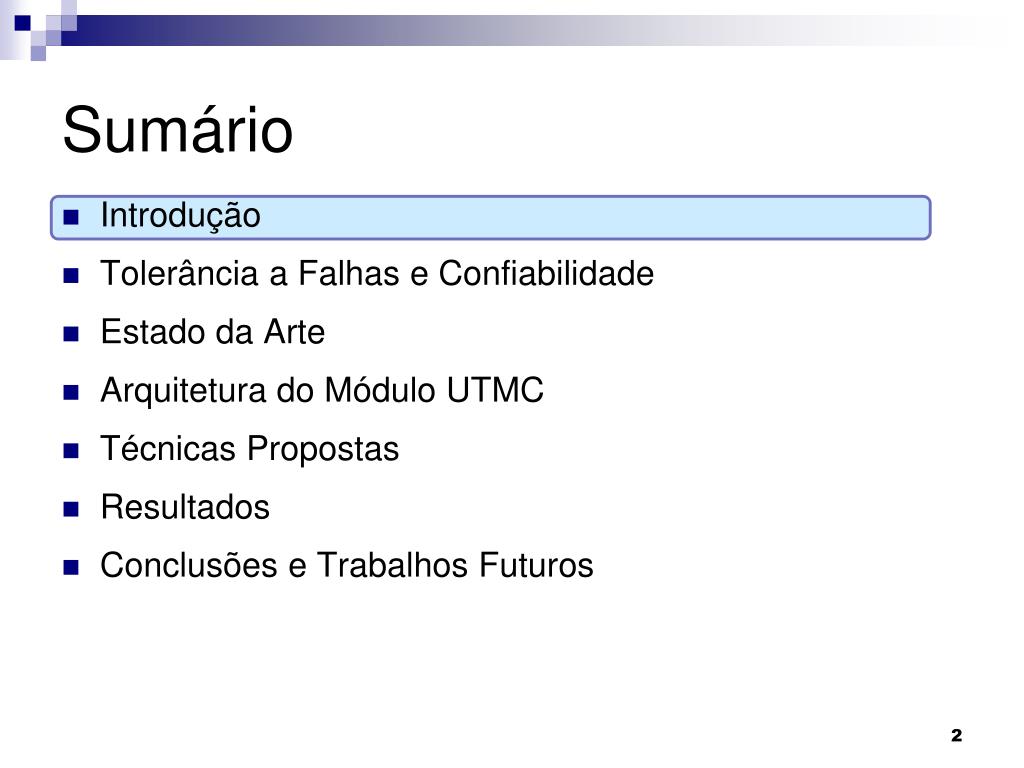Screen dimensions: 1024x768
Task: Select Arquitetura do Módulo UTMC entry
Action: [322, 391]
